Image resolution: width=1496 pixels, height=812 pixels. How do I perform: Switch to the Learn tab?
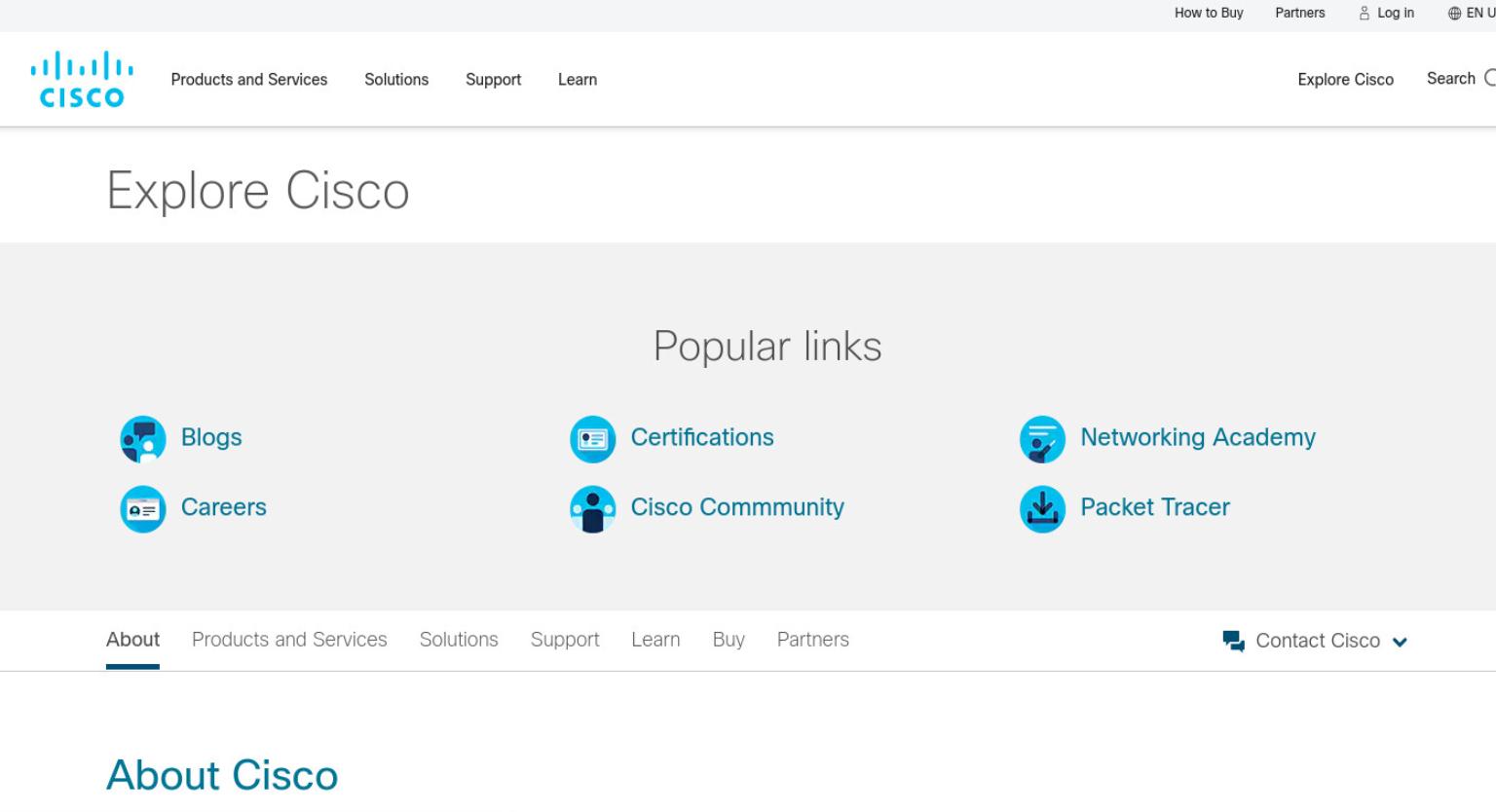pyautogui.click(x=655, y=640)
